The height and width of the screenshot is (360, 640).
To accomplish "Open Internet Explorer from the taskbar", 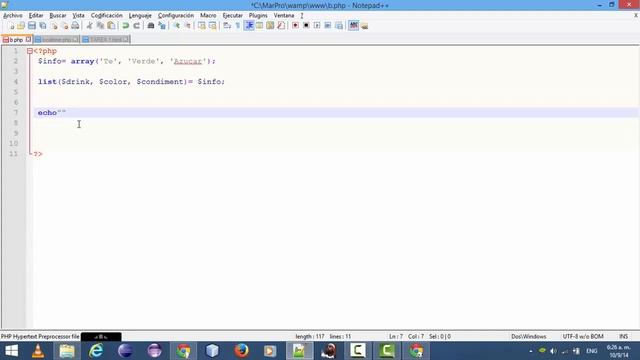I will coord(96,351).
